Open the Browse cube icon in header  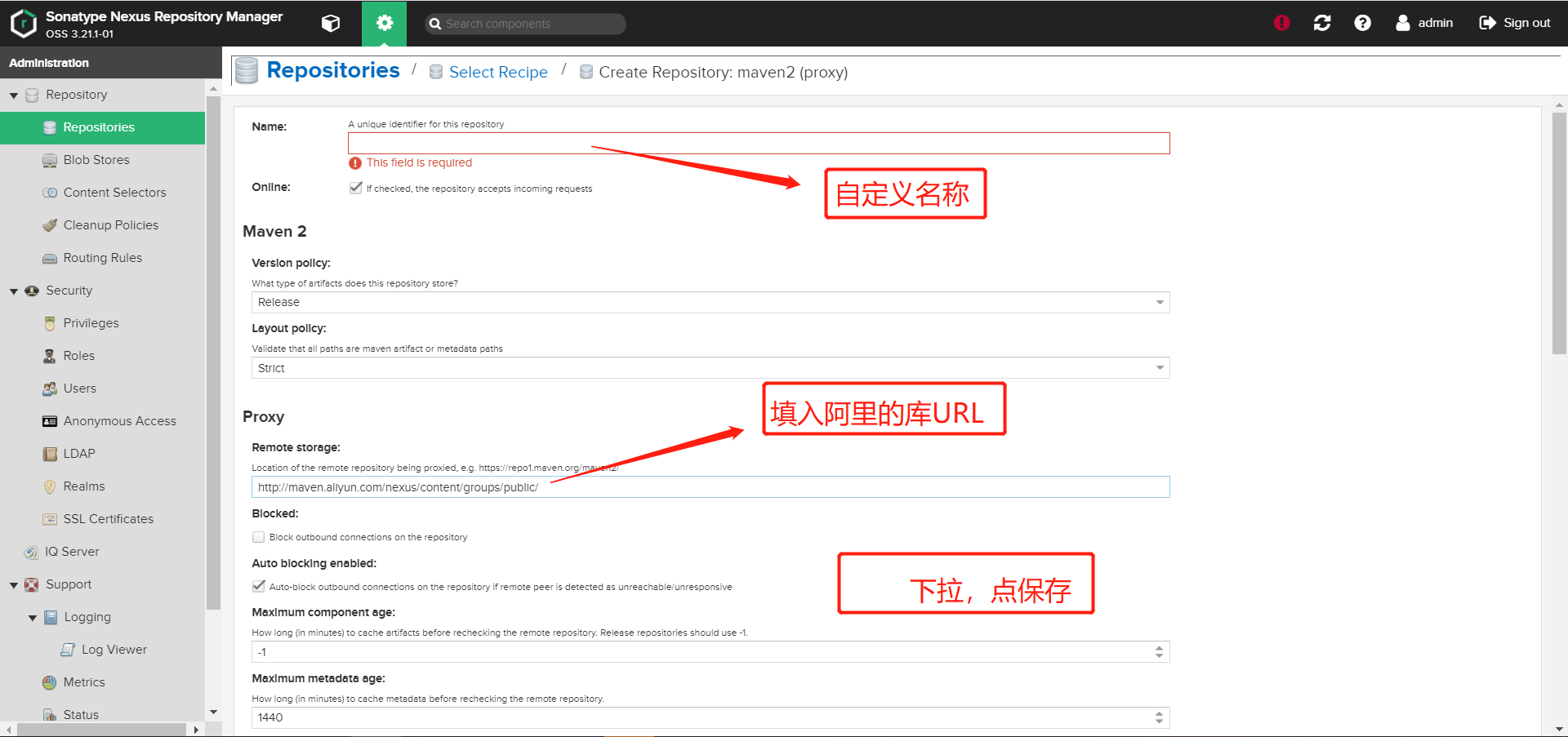(x=331, y=23)
